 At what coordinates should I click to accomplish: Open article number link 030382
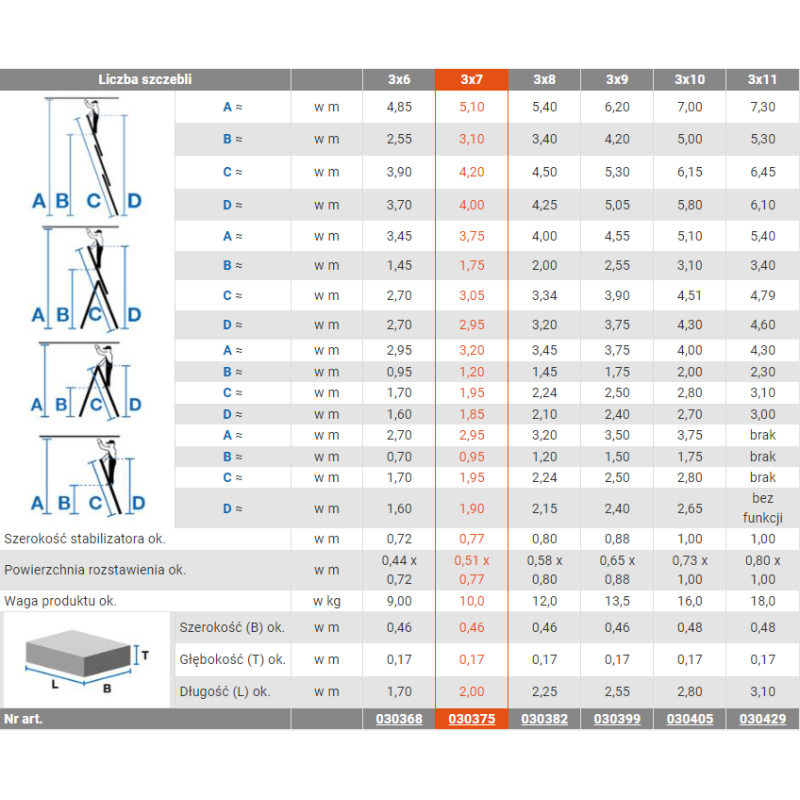[544, 719]
